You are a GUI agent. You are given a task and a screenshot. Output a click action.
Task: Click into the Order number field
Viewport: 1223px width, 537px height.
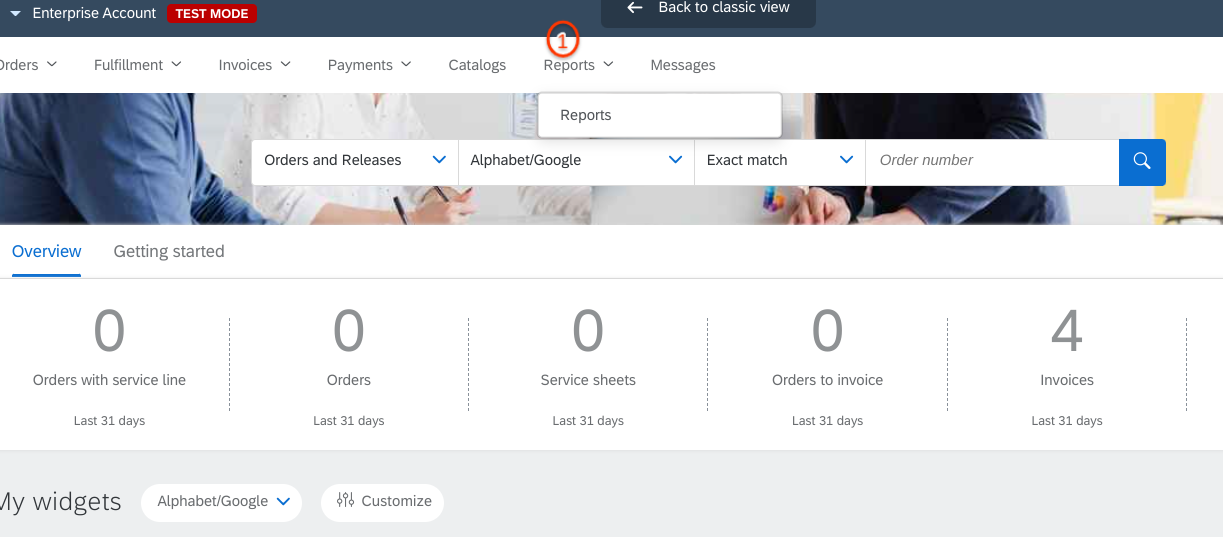992,160
